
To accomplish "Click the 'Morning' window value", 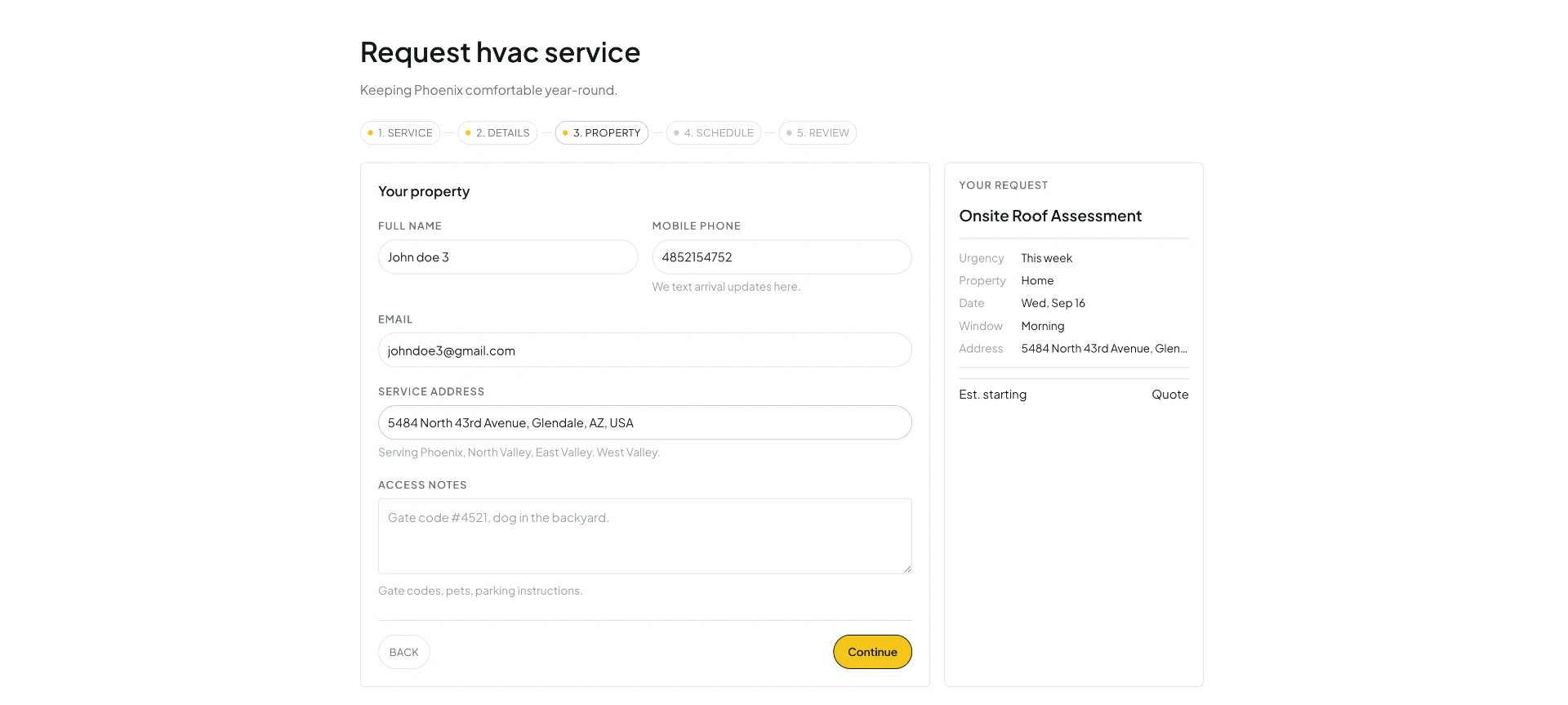I will coord(1042,326).
